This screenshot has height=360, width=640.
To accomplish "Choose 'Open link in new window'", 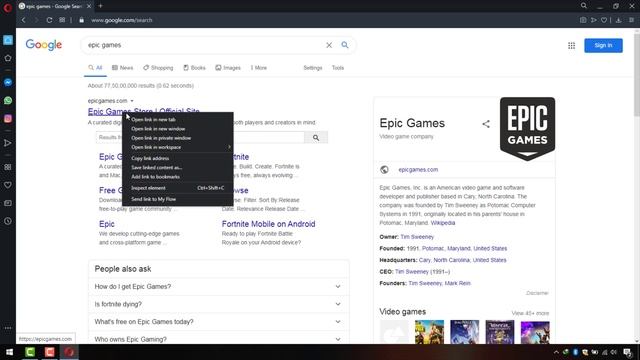I will (178, 129).
